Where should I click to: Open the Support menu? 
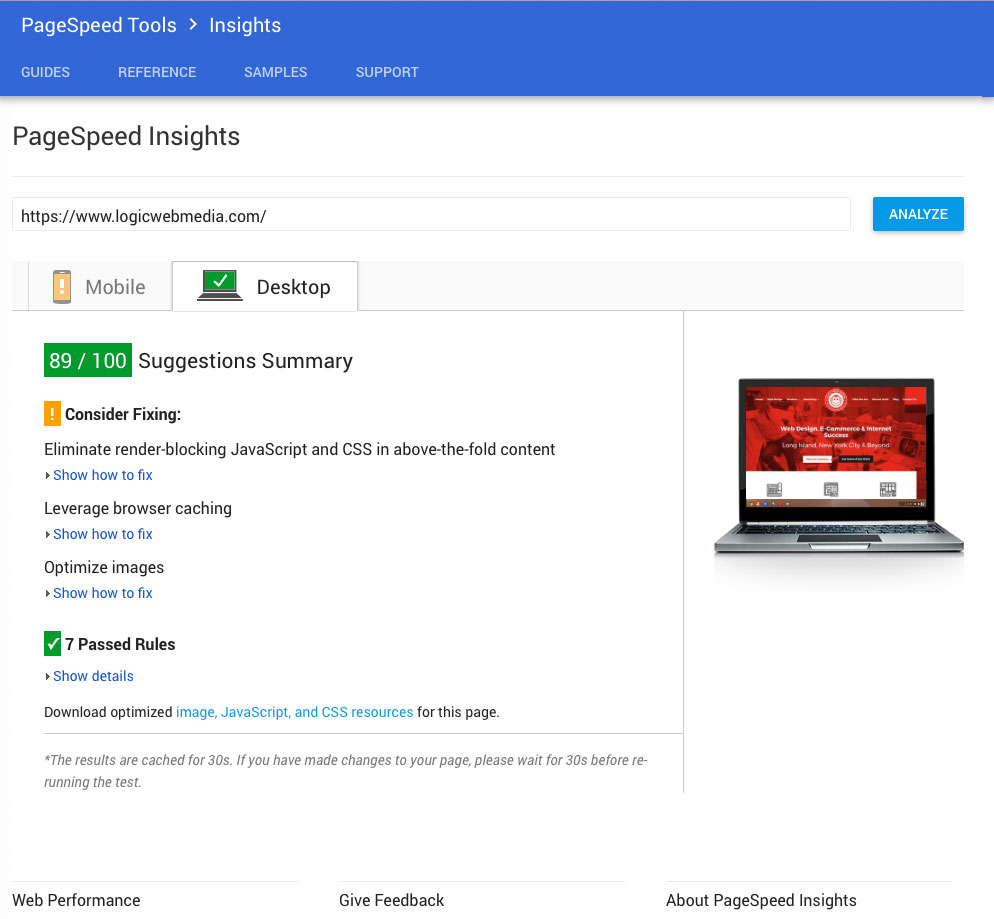pyautogui.click(x=387, y=72)
